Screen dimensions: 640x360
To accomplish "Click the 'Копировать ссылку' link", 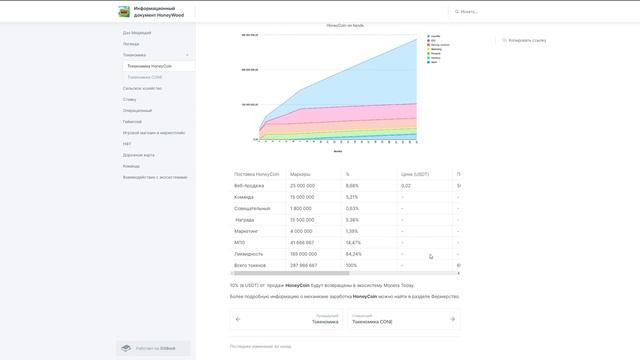I will pos(527,40).
